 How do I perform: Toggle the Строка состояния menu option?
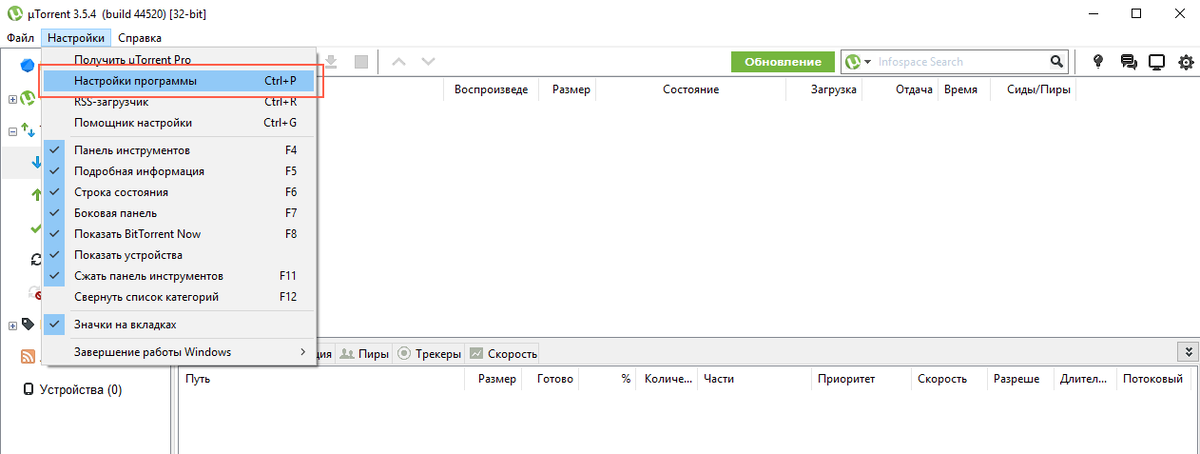point(180,192)
